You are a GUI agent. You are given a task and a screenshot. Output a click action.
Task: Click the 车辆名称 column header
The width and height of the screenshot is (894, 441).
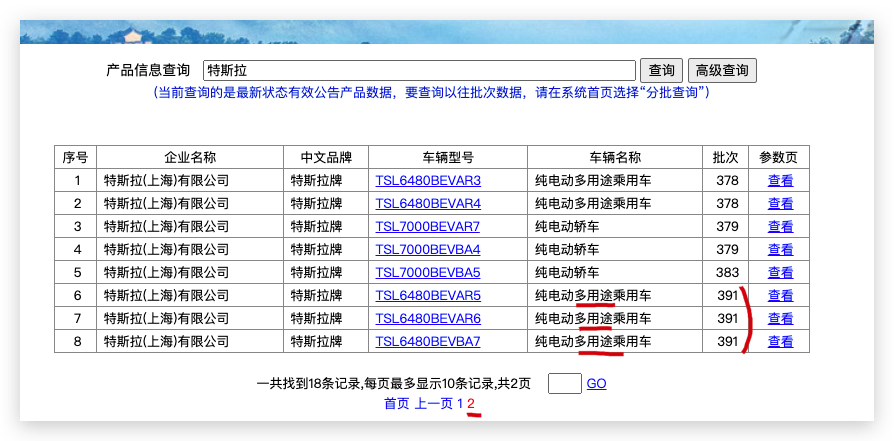[x=615, y=157]
